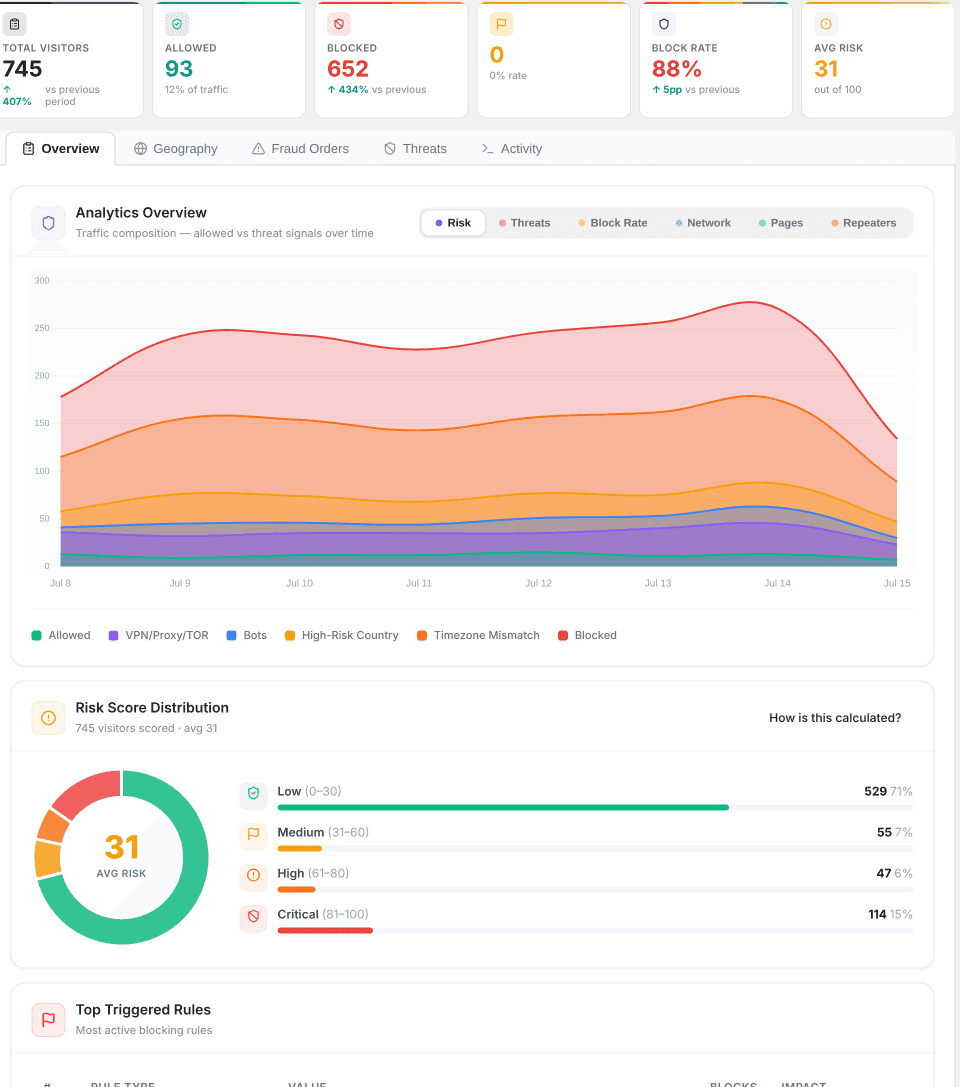
Task: Click the Block Rate 88% value
Action: (677, 69)
